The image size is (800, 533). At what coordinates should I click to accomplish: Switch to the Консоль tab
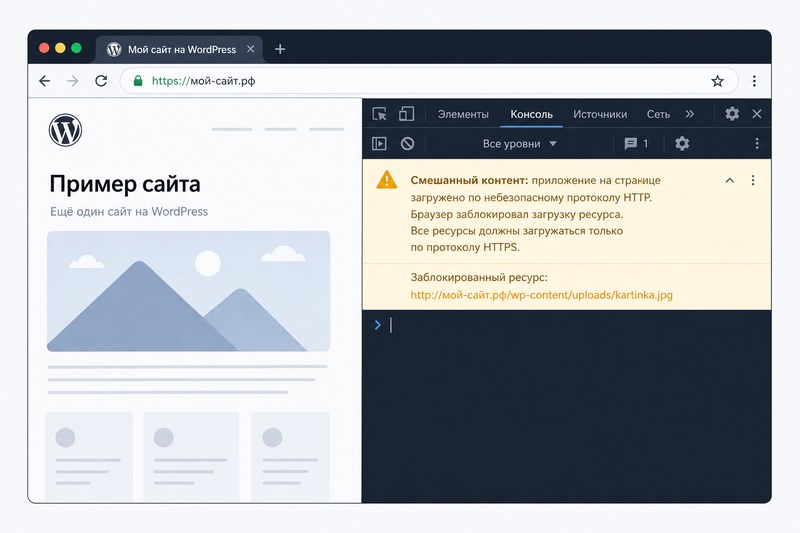(531, 114)
